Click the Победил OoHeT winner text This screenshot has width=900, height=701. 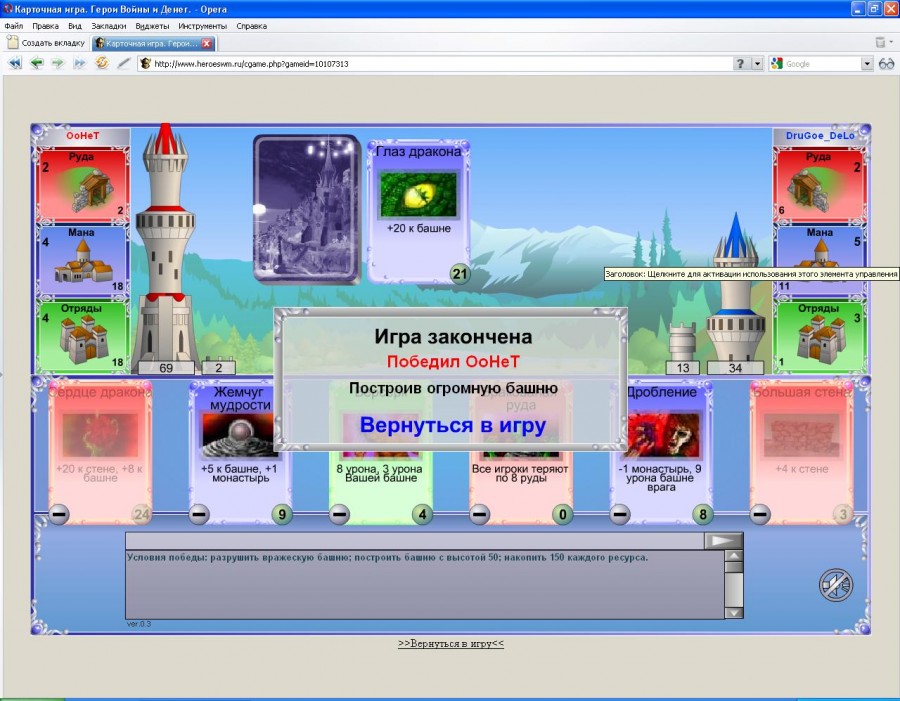453,362
